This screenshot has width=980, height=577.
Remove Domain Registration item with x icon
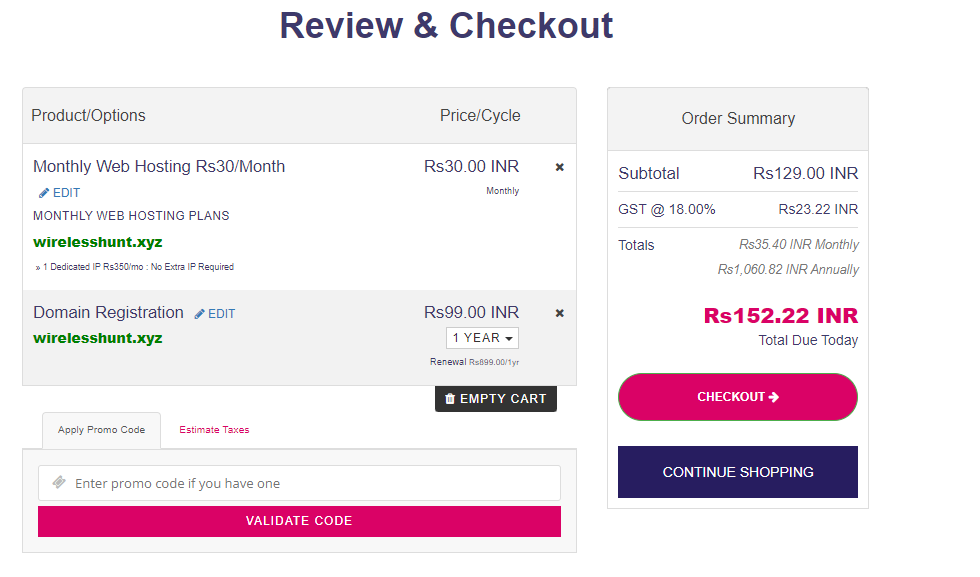[x=559, y=313]
